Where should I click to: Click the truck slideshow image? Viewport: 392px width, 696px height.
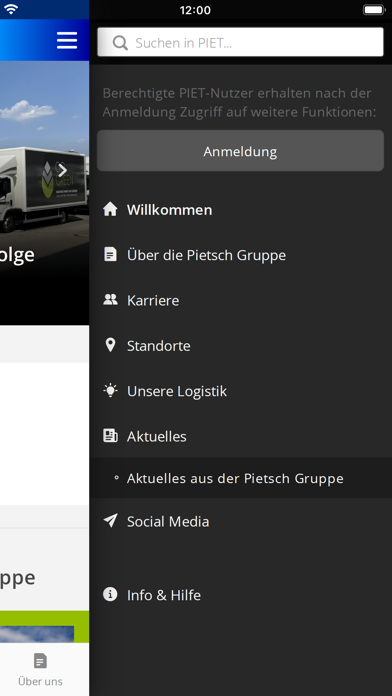pos(44,193)
